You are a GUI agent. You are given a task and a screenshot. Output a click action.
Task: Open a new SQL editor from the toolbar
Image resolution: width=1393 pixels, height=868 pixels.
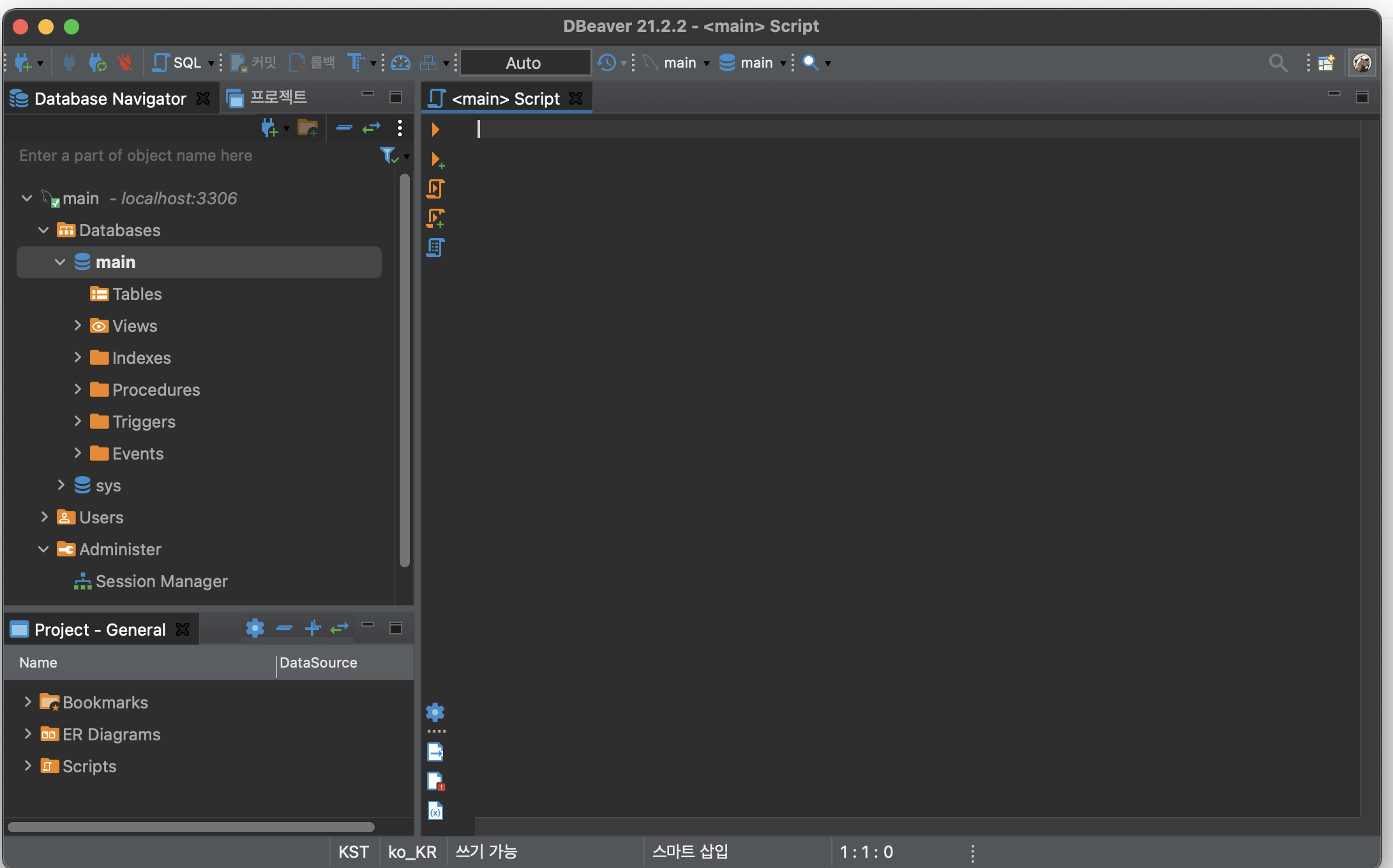[x=176, y=63]
